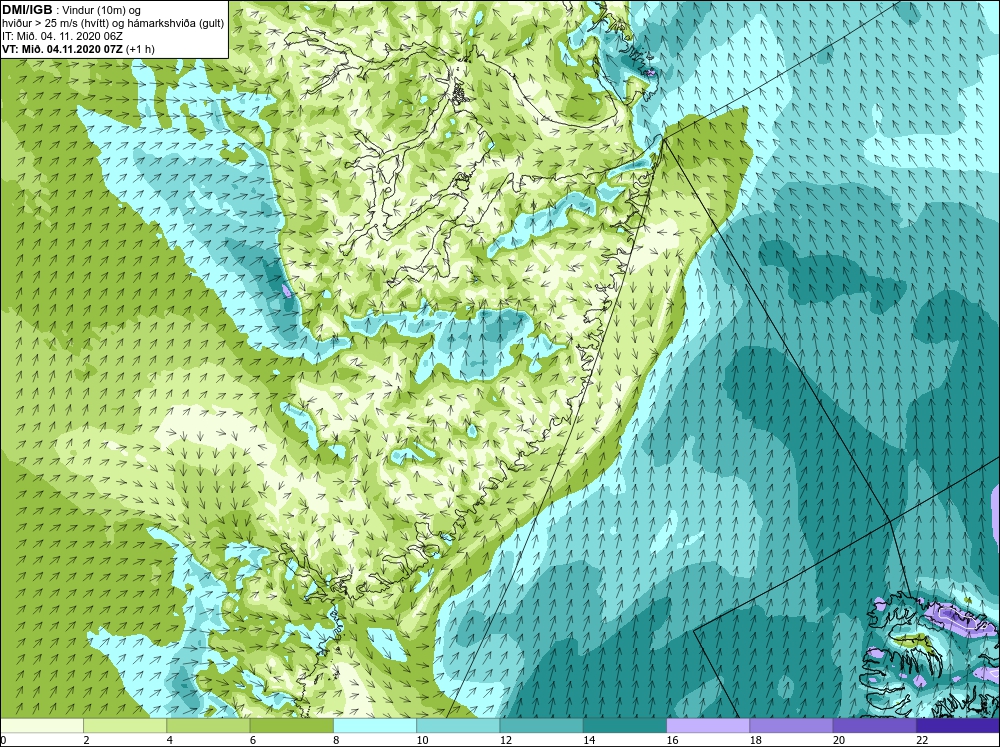Click the legend tick label '22'
Viewport: 1000px width, 747px height.
[x=922, y=740]
